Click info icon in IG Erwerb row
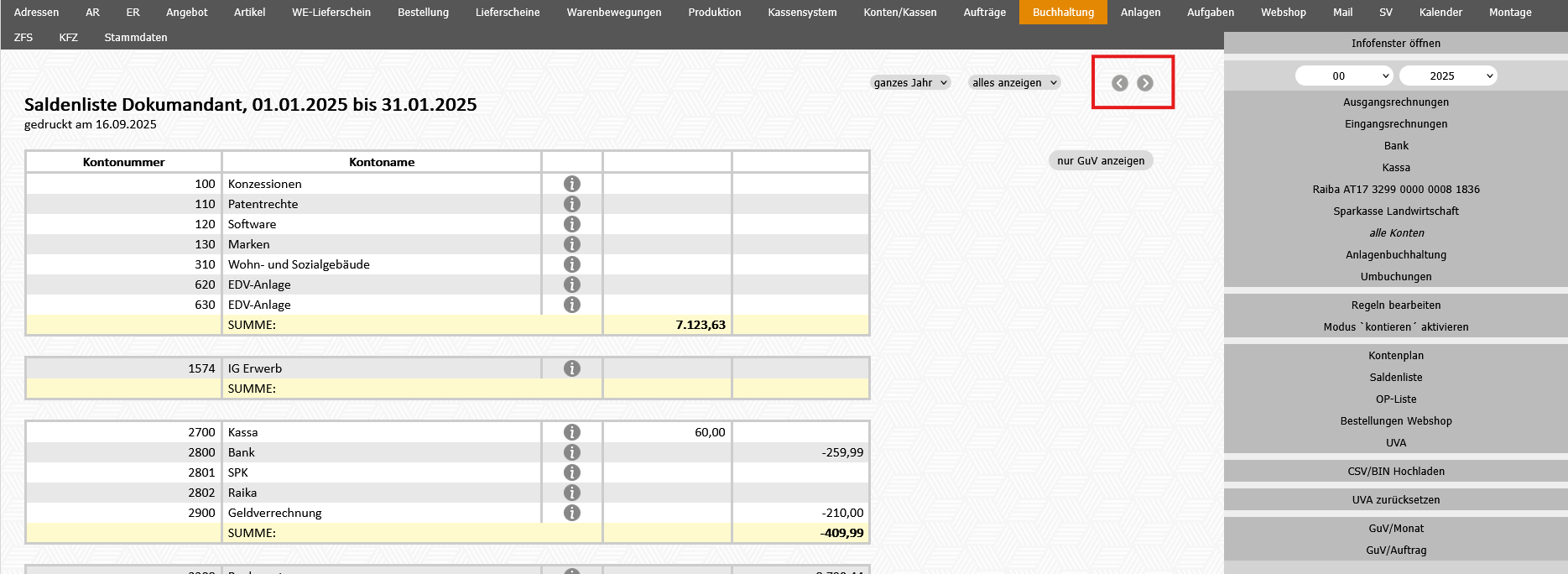Screen dimensions: 1568x574 [572, 368]
